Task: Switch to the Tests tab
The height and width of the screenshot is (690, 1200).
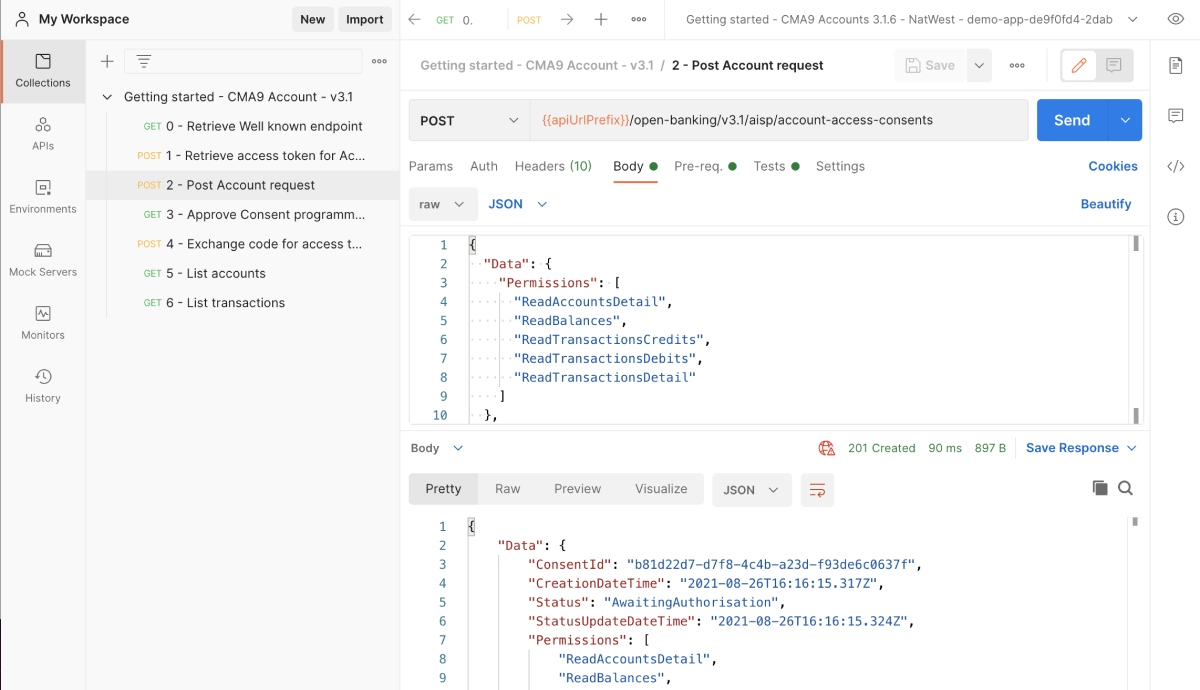Action: (777, 166)
